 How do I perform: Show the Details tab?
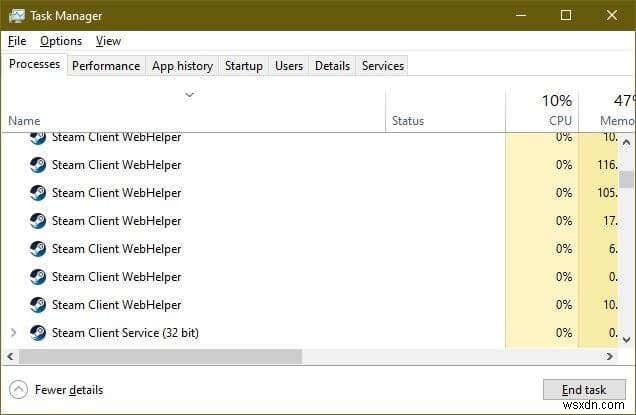332,66
